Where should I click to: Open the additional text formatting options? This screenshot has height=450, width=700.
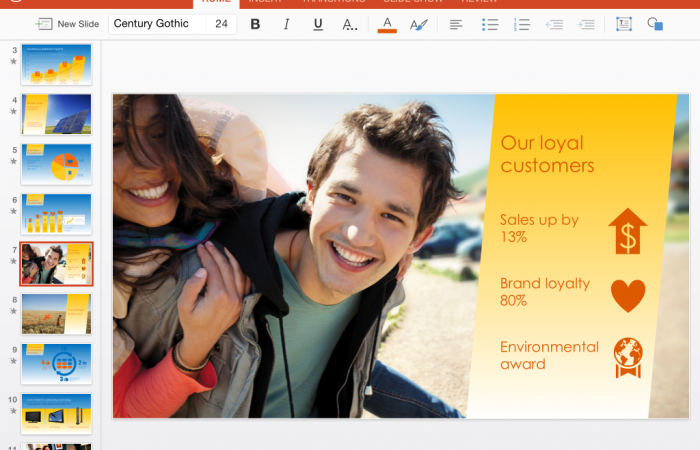point(349,24)
